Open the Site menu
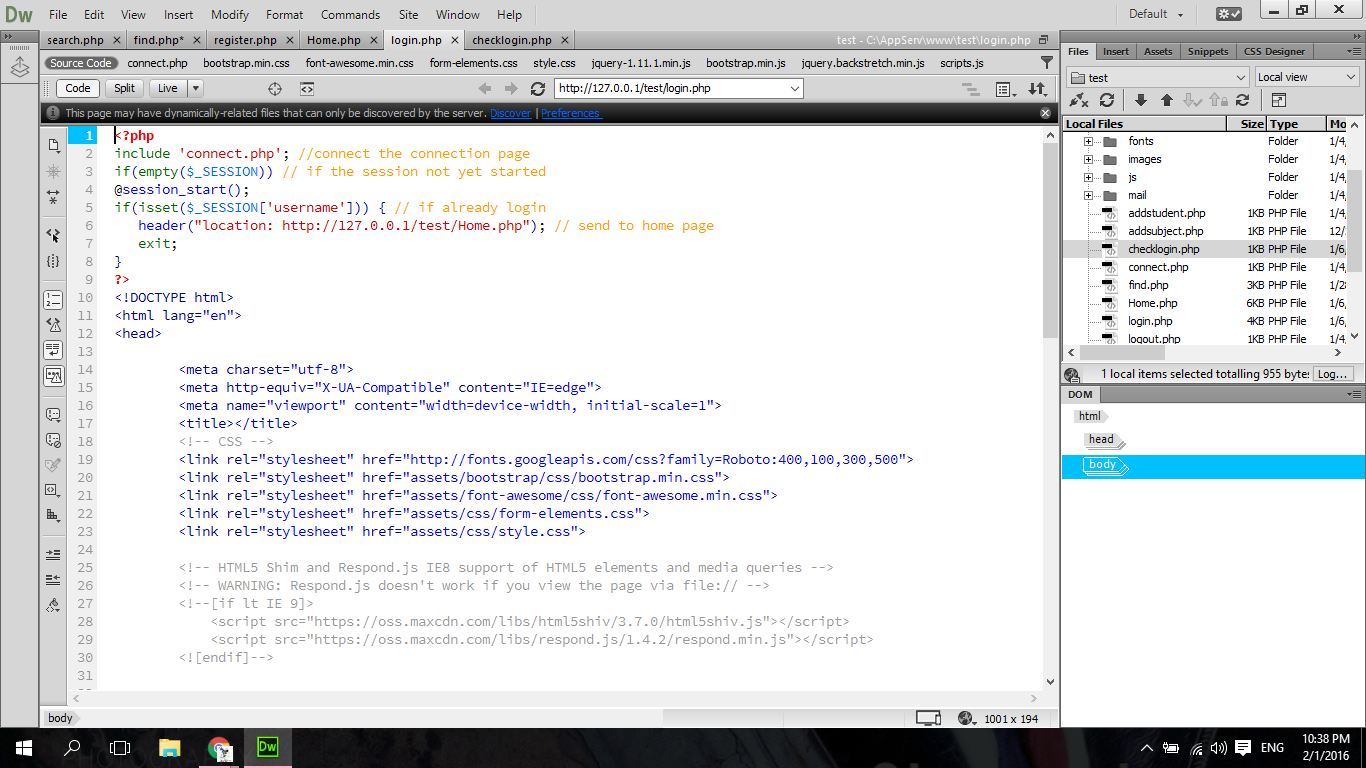1366x768 pixels. [x=408, y=14]
